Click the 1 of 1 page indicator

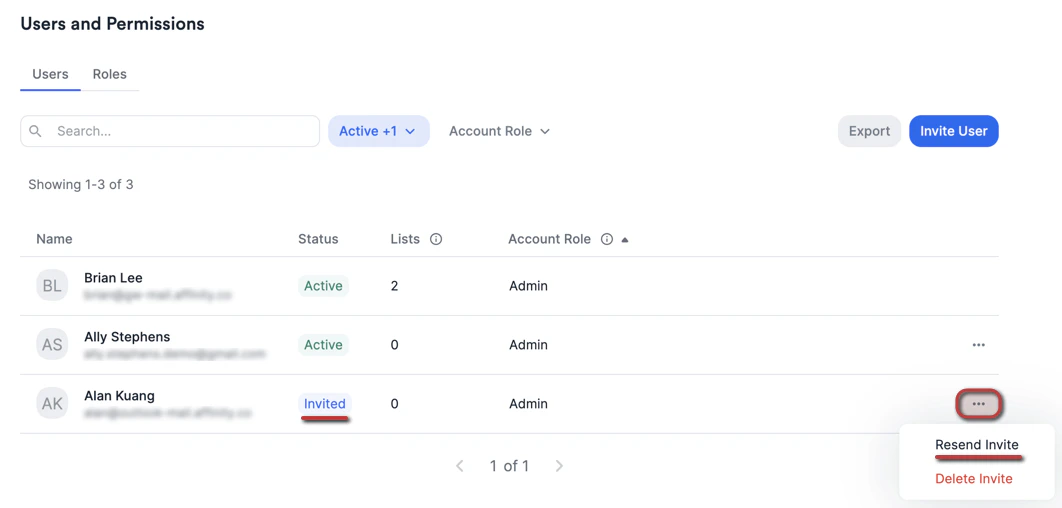[509, 466]
